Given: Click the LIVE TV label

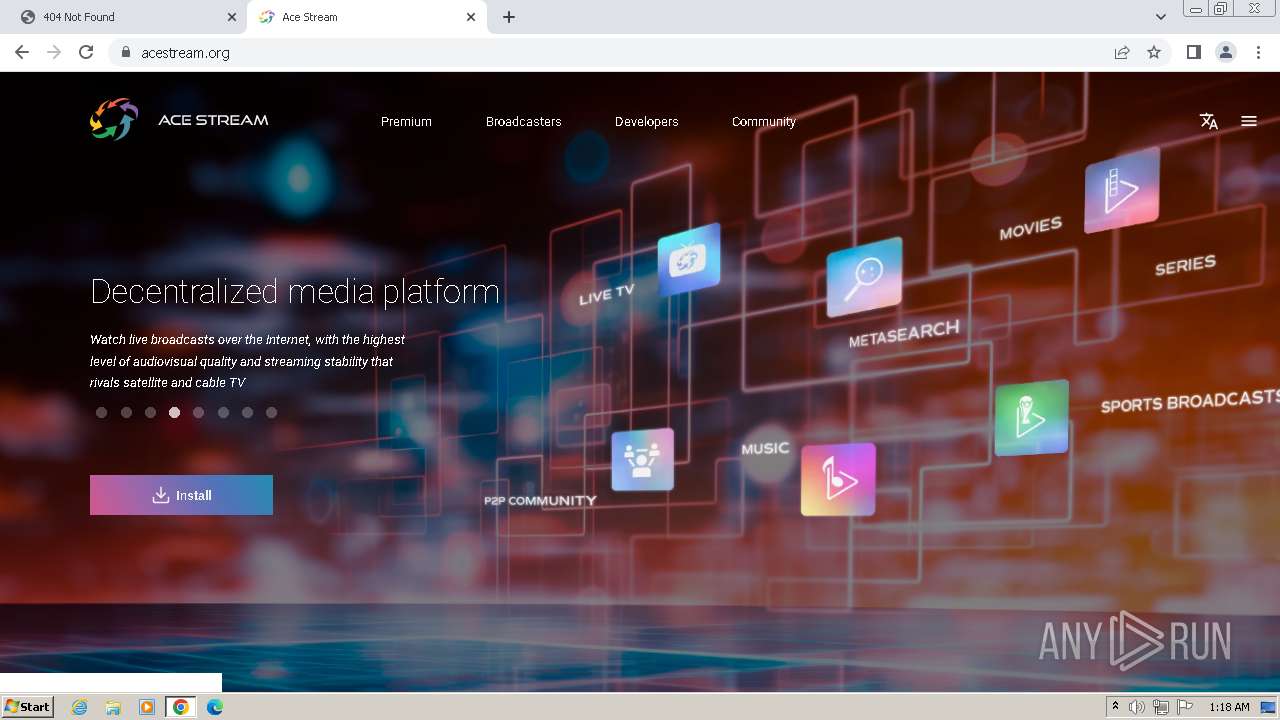Looking at the screenshot, I should click(x=607, y=295).
